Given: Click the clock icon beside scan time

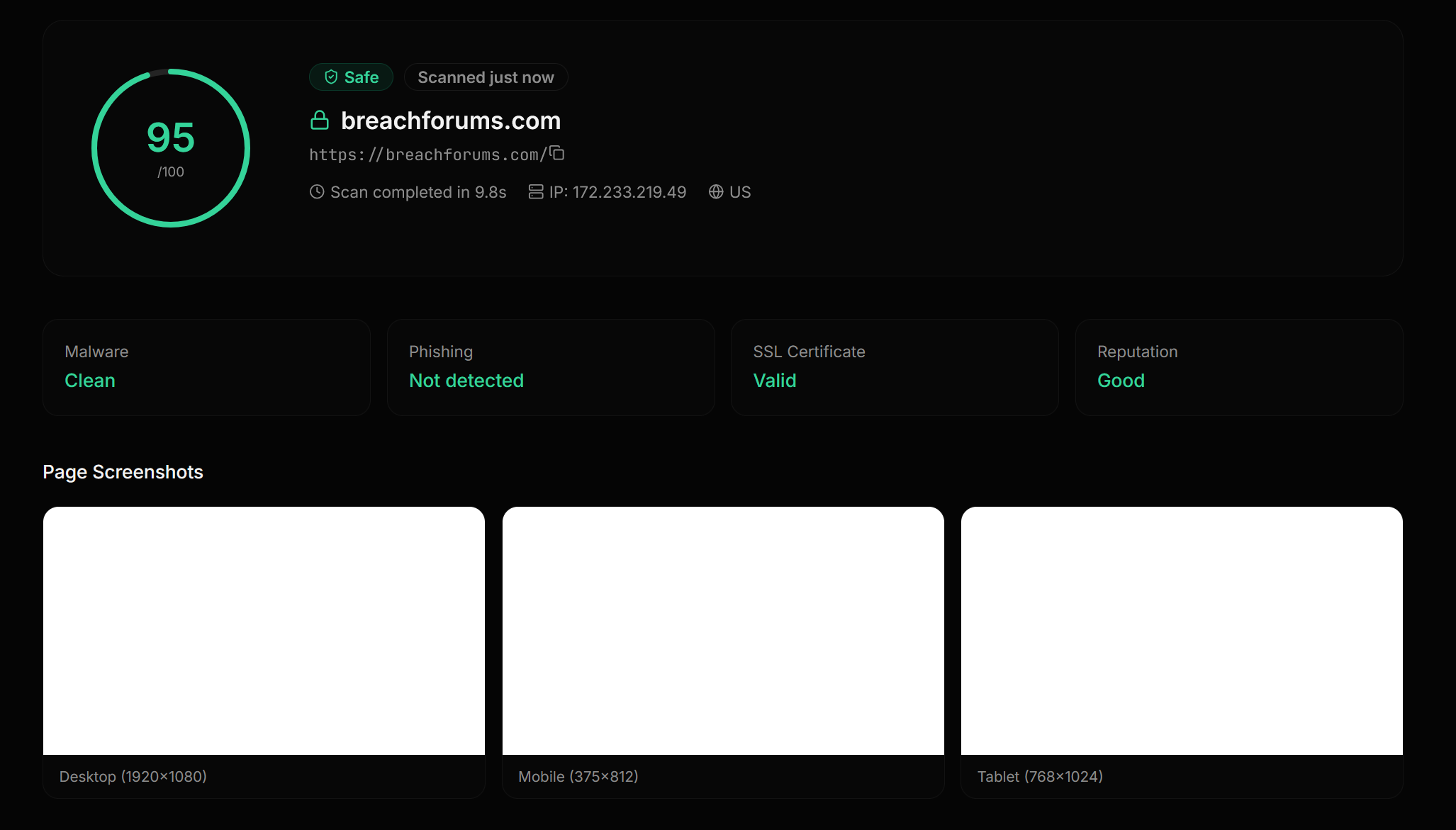Looking at the screenshot, I should coord(317,192).
